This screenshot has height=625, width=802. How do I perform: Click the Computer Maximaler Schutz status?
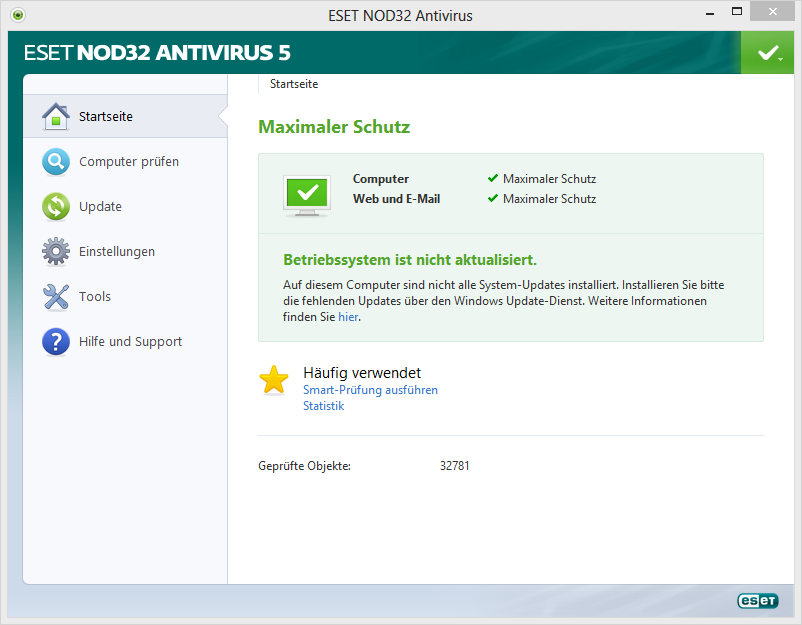[x=549, y=179]
